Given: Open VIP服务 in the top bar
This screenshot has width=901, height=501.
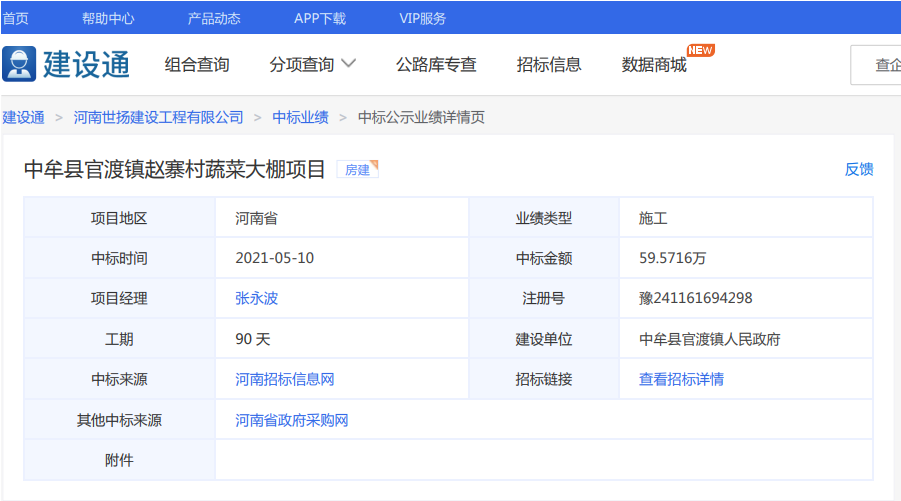Looking at the screenshot, I should click(423, 18).
